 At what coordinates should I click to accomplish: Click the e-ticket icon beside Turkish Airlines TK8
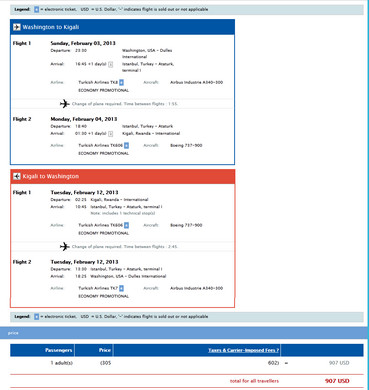coord(122,82)
